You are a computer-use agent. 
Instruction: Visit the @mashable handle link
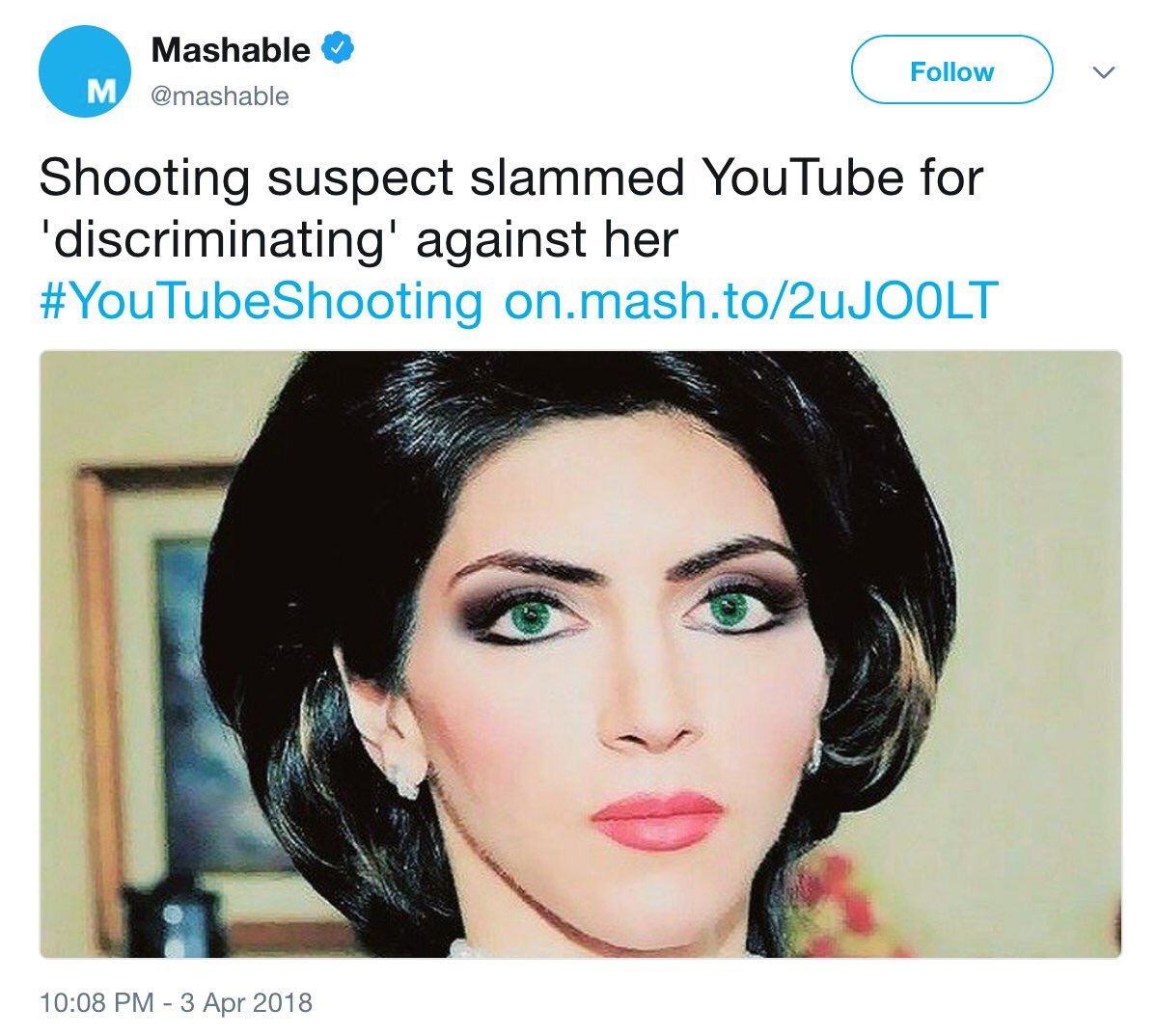pos(220,96)
